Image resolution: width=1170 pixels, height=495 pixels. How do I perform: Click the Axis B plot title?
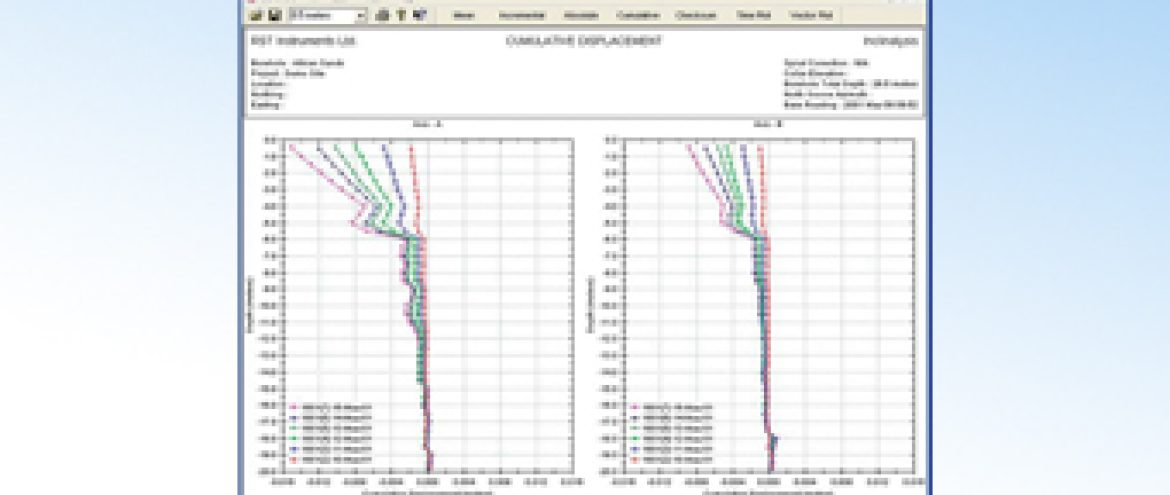[x=769, y=125]
